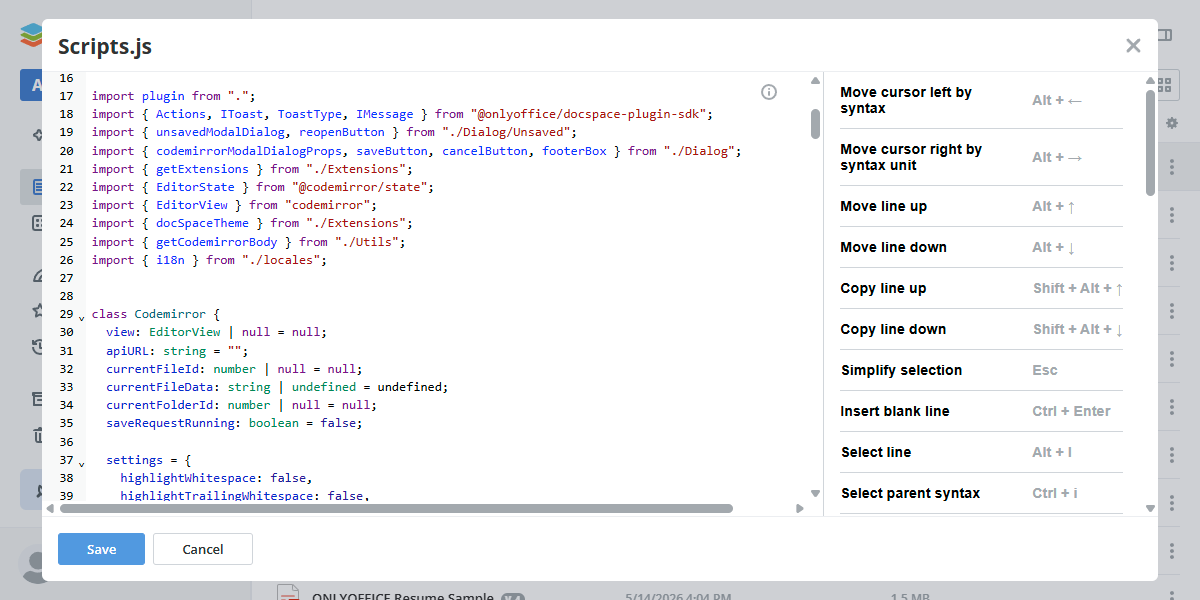Click the editor's horizontal scroll-left arrow
This screenshot has height=600, width=1200.
[x=53, y=508]
